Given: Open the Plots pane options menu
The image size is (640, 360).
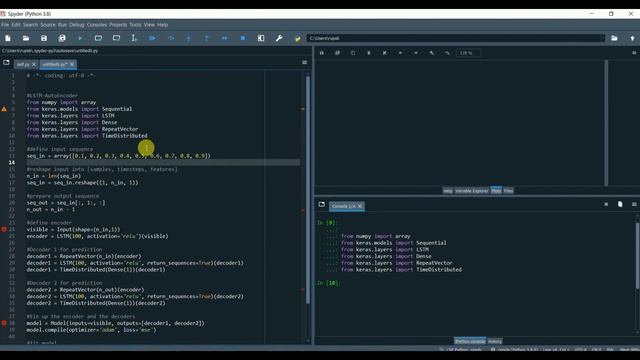Looking at the screenshot, I should (634, 53).
